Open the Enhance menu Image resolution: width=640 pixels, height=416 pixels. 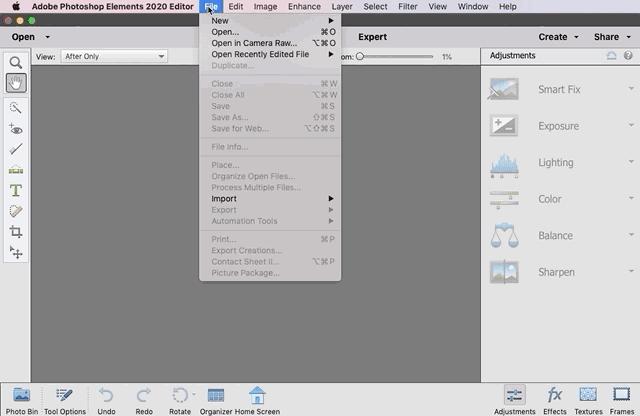pos(304,7)
